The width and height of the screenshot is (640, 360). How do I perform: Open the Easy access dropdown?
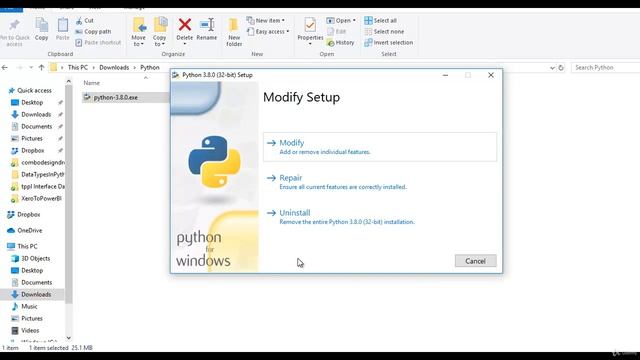click(268, 31)
